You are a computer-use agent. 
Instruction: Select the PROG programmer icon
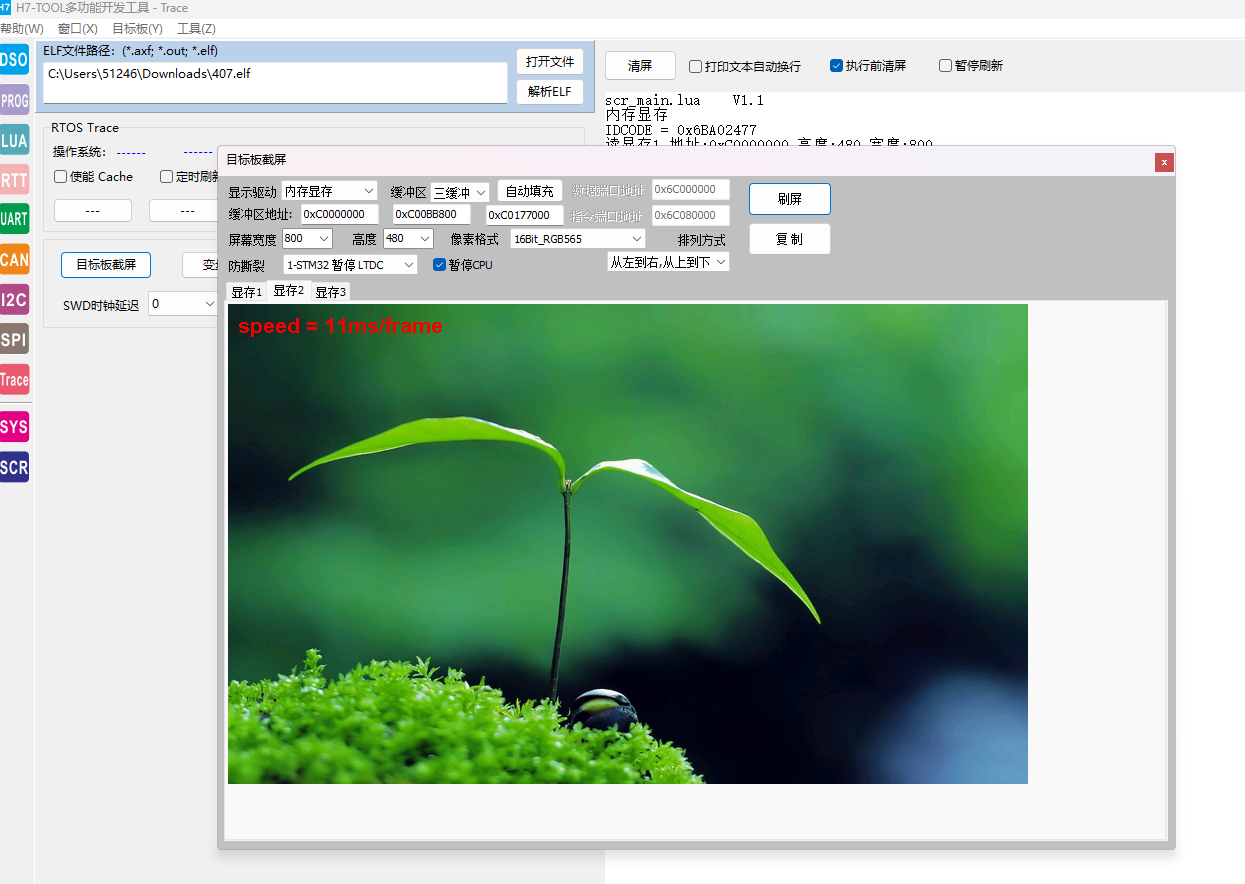pyautogui.click(x=14, y=100)
